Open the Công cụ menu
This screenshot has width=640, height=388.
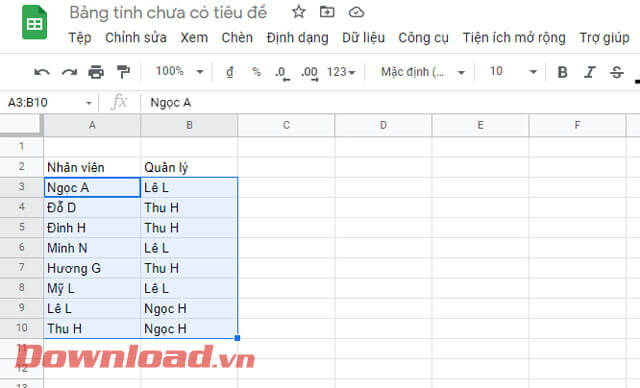tap(423, 38)
